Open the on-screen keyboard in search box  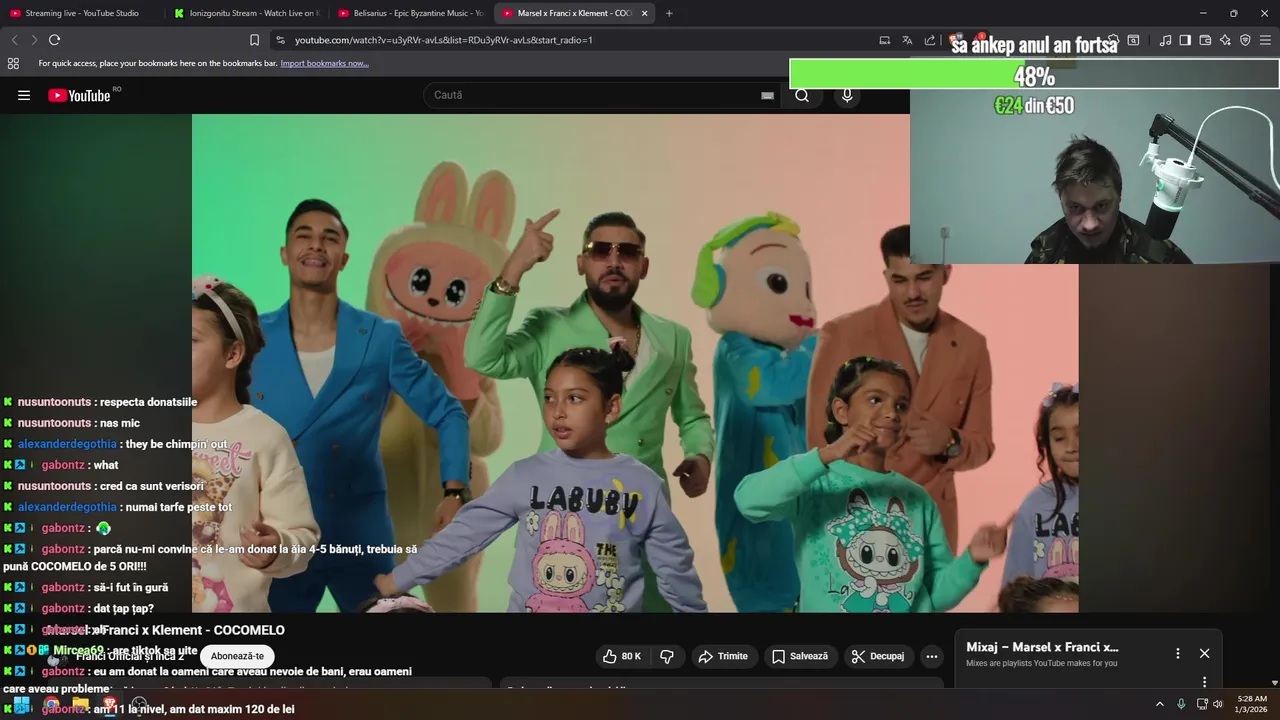(767, 96)
